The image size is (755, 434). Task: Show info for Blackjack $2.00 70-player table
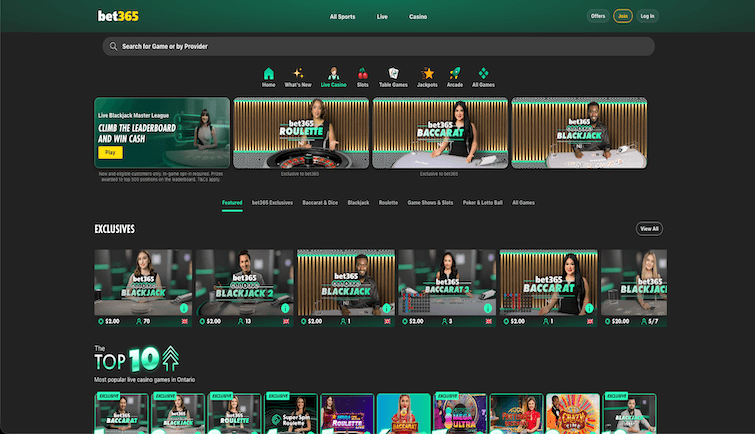[x=184, y=308]
